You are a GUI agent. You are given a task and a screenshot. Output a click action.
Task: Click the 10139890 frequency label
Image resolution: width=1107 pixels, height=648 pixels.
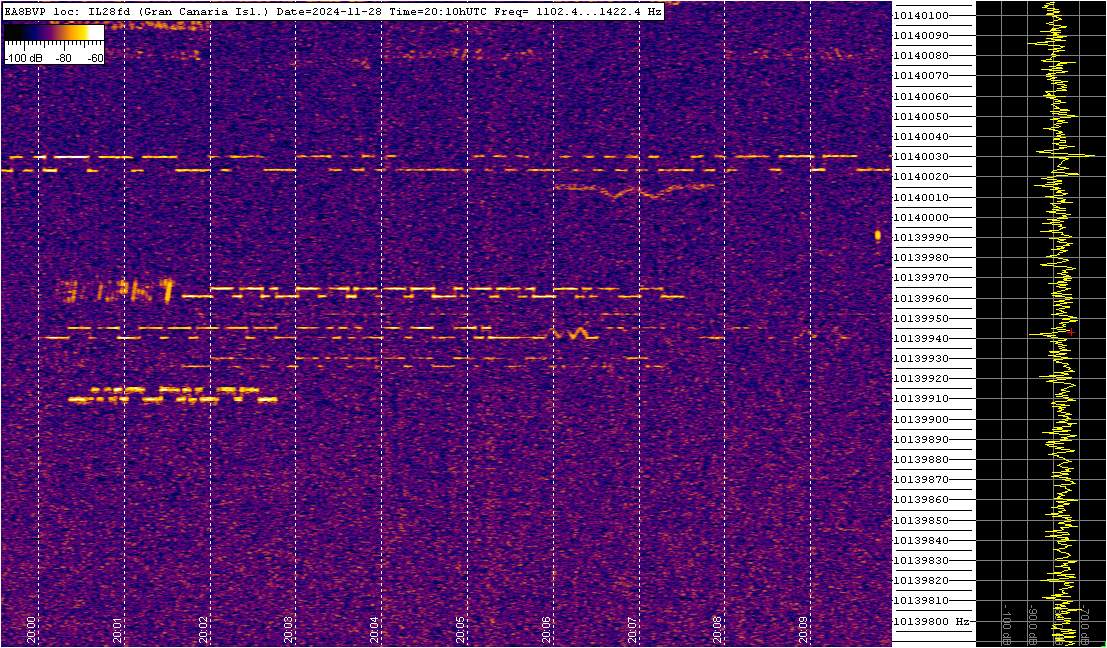tap(921, 440)
